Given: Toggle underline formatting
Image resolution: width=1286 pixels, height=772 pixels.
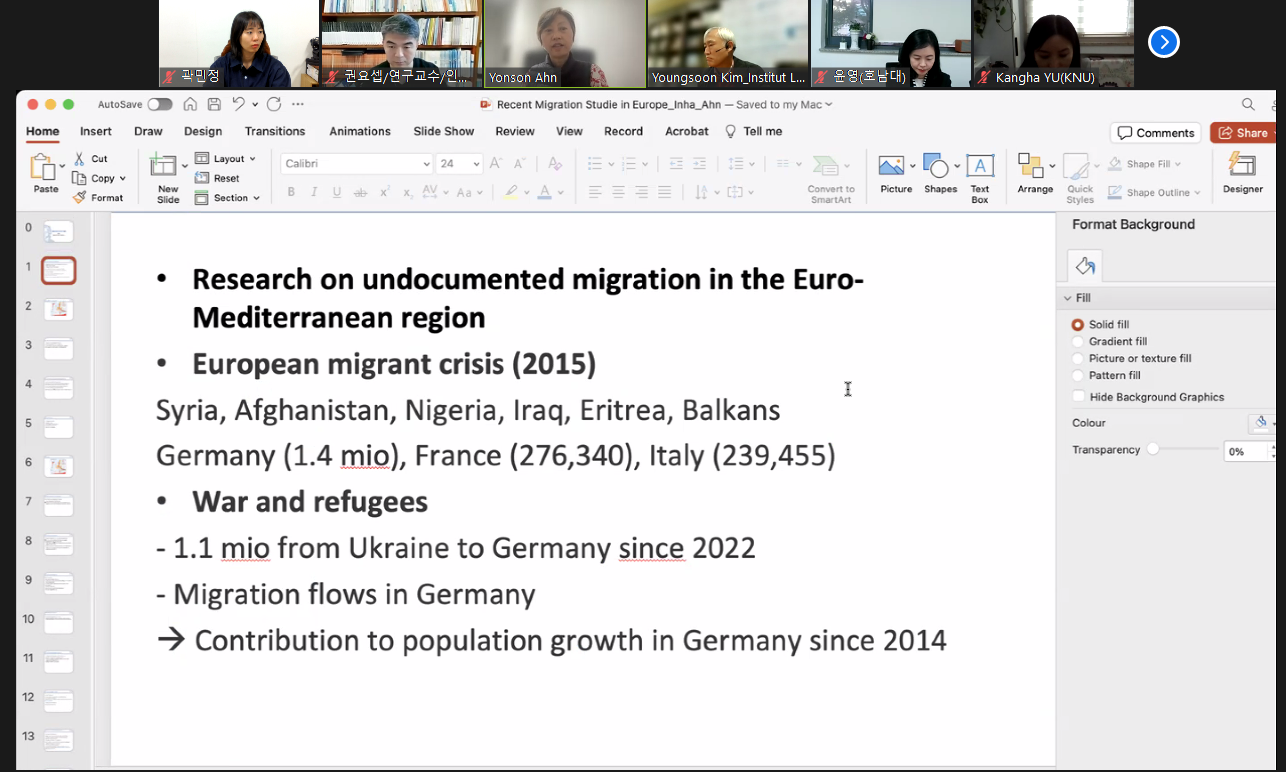Looking at the screenshot, I should point(337,192).
